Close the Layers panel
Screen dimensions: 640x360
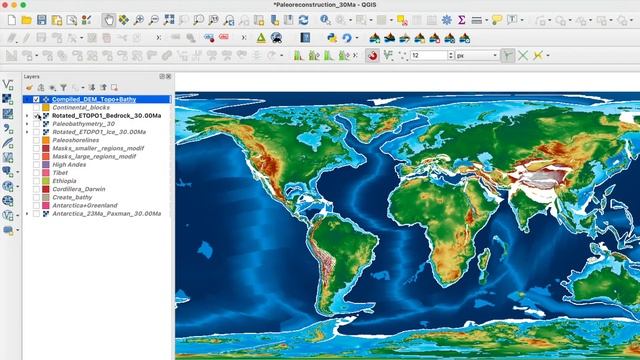pyautogui.click(x=169, y=76)
